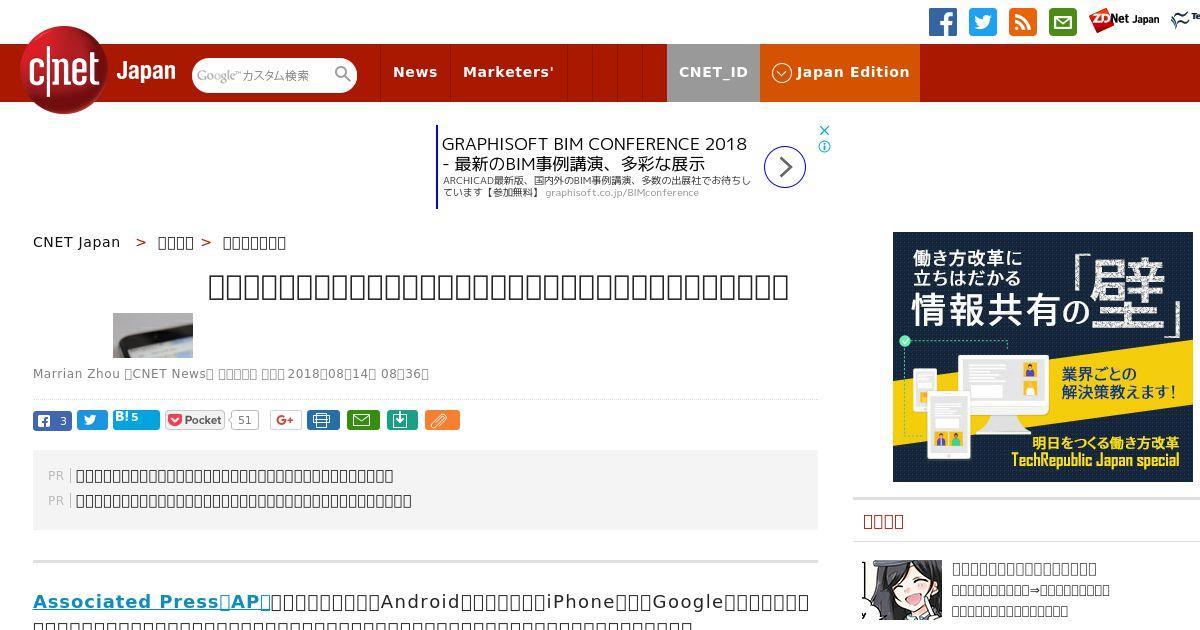Tweet this article via Twitter button
The image size is (1200, 630).
92,421
